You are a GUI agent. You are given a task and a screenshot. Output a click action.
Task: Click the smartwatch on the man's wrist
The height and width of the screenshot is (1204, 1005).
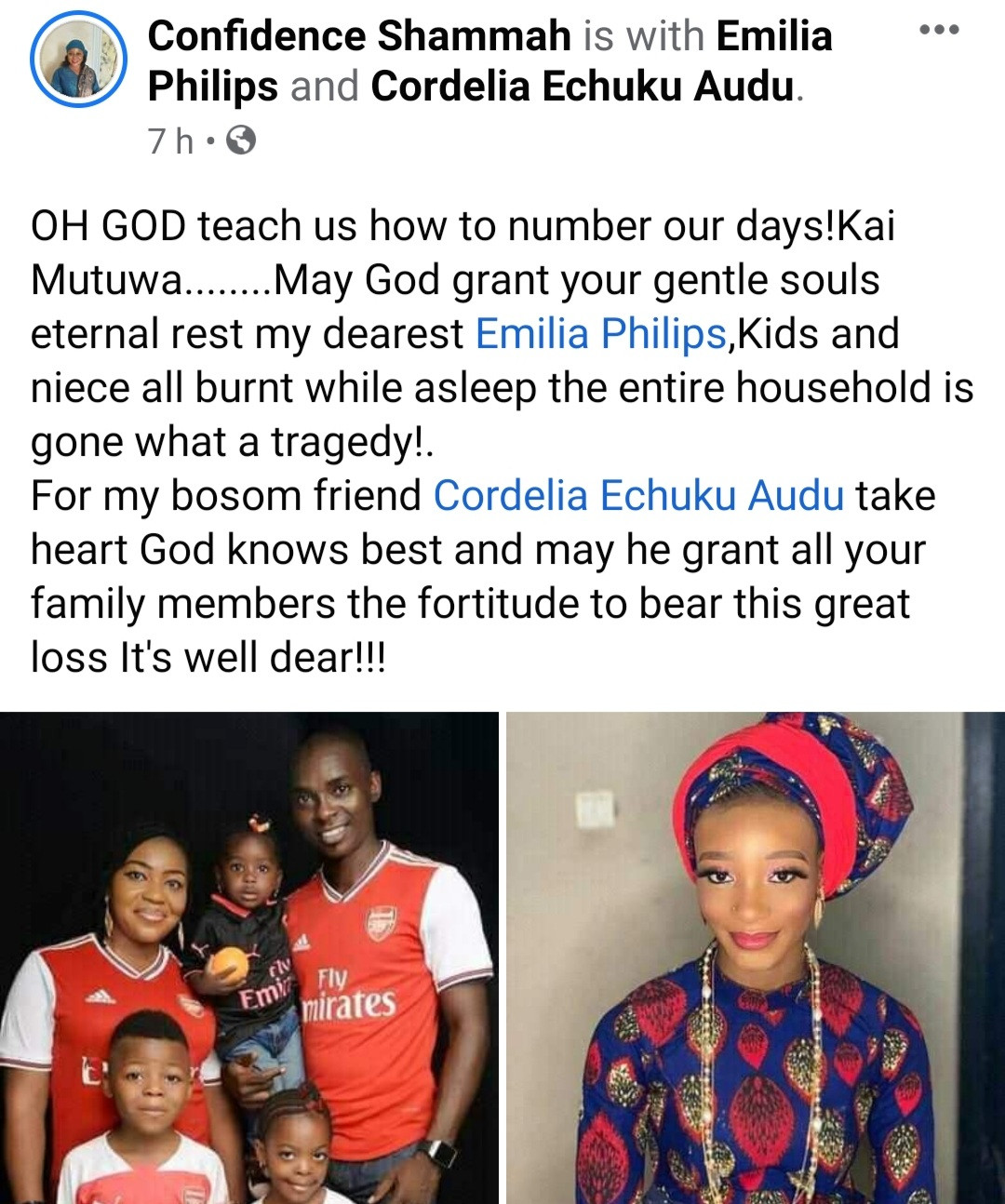437,1153
